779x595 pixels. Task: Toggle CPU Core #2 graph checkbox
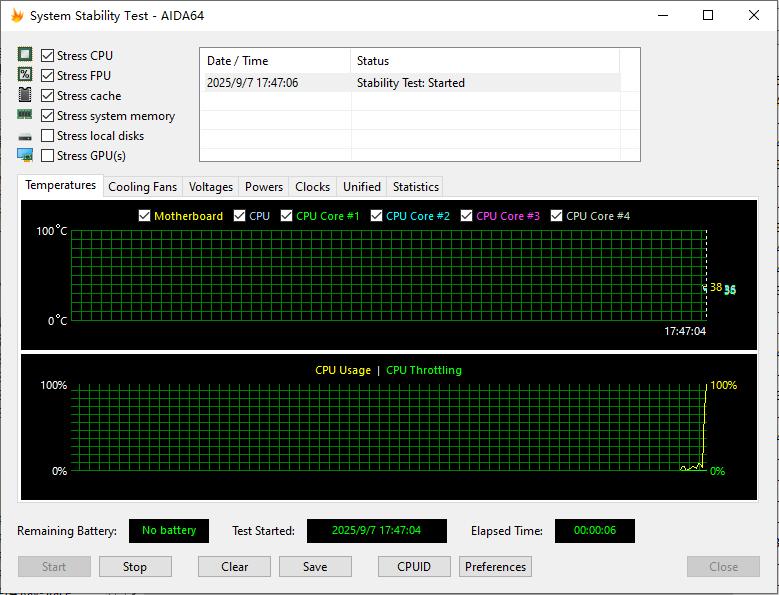(377, 216)
